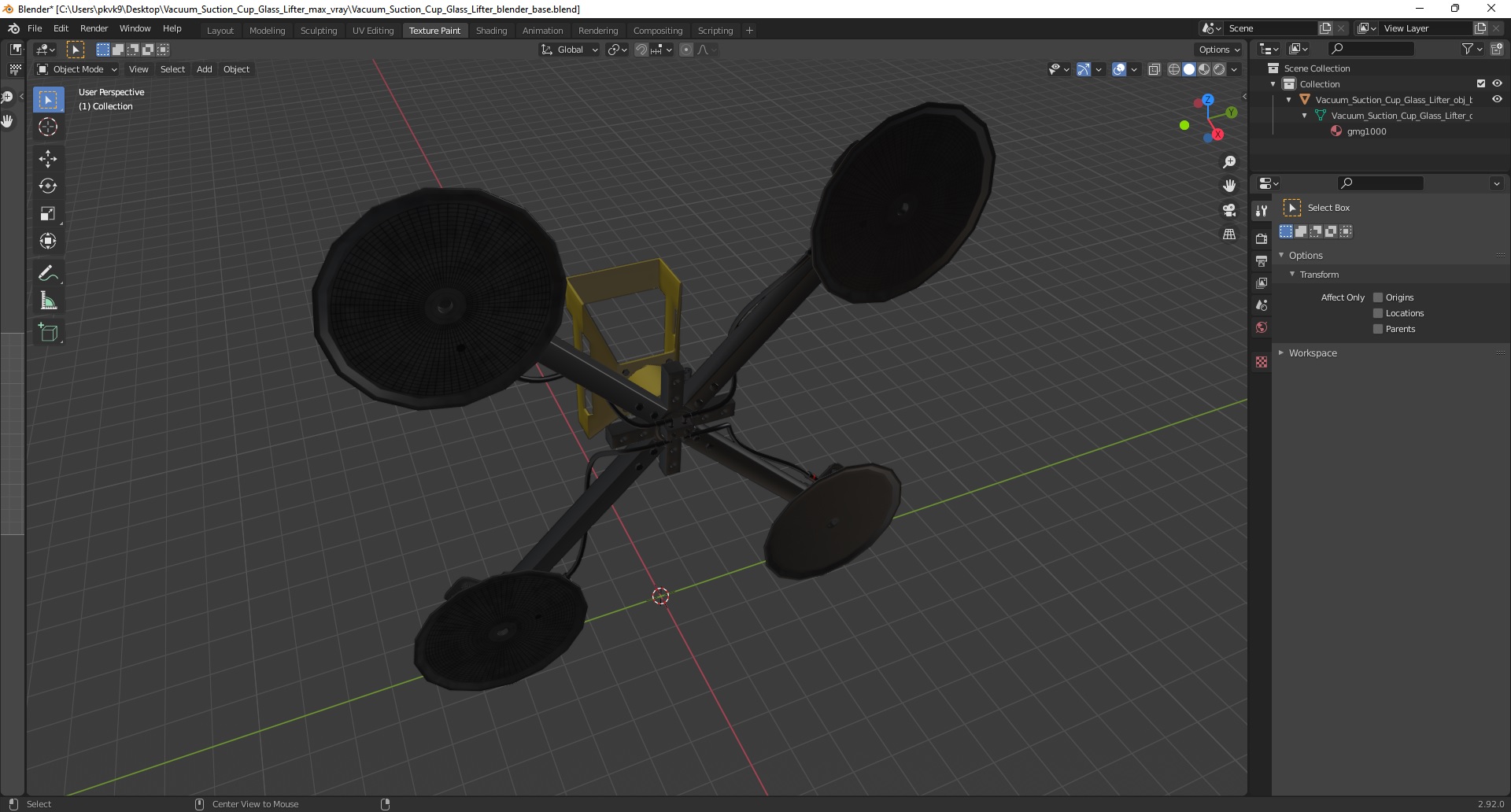Select the Annotate pencil tool
The width and height of the screenshot is (1511, 812).
(x=48, y=273)
